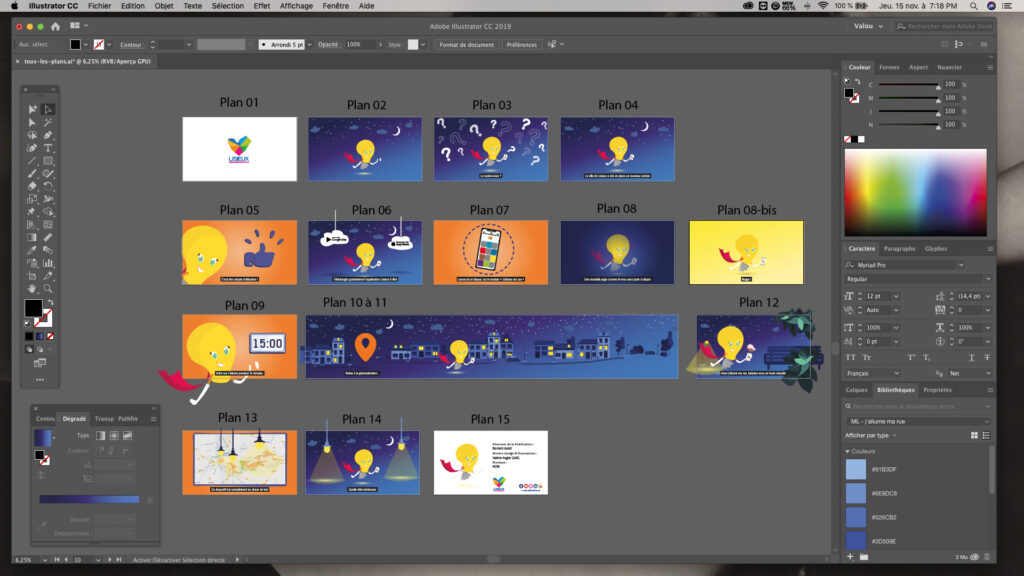The width and height of the screenshot is (1024, 576).
Task: Select the Hand tool
Action: [x=33, y=288]
